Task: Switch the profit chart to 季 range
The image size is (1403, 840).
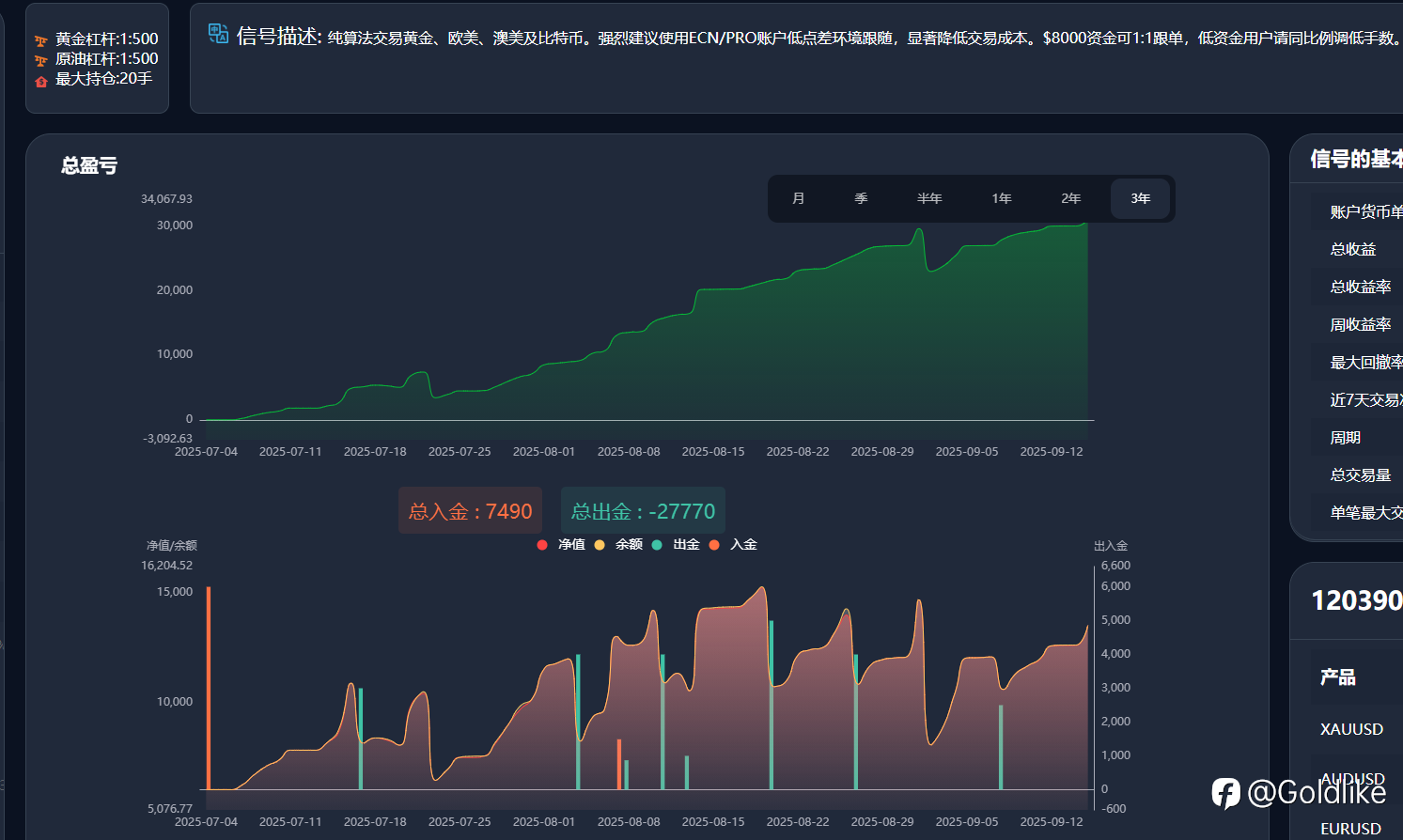Action: (861, 198)
